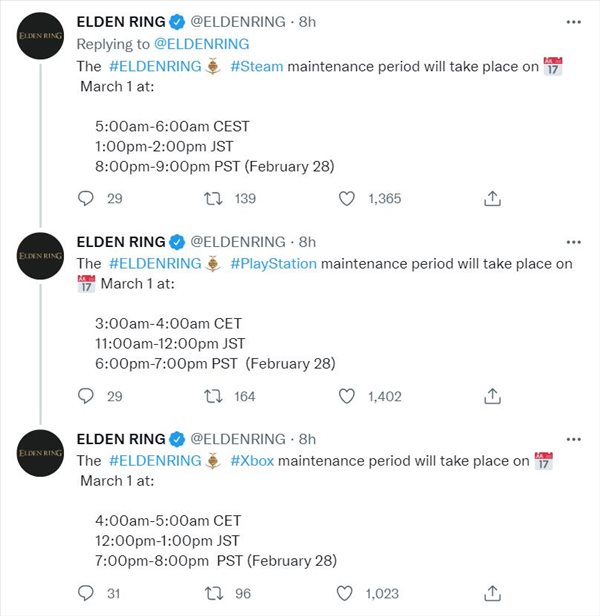The image size is (600, 616).
Task: Open more options on the Steam tweet
Action: click(574, 22)
